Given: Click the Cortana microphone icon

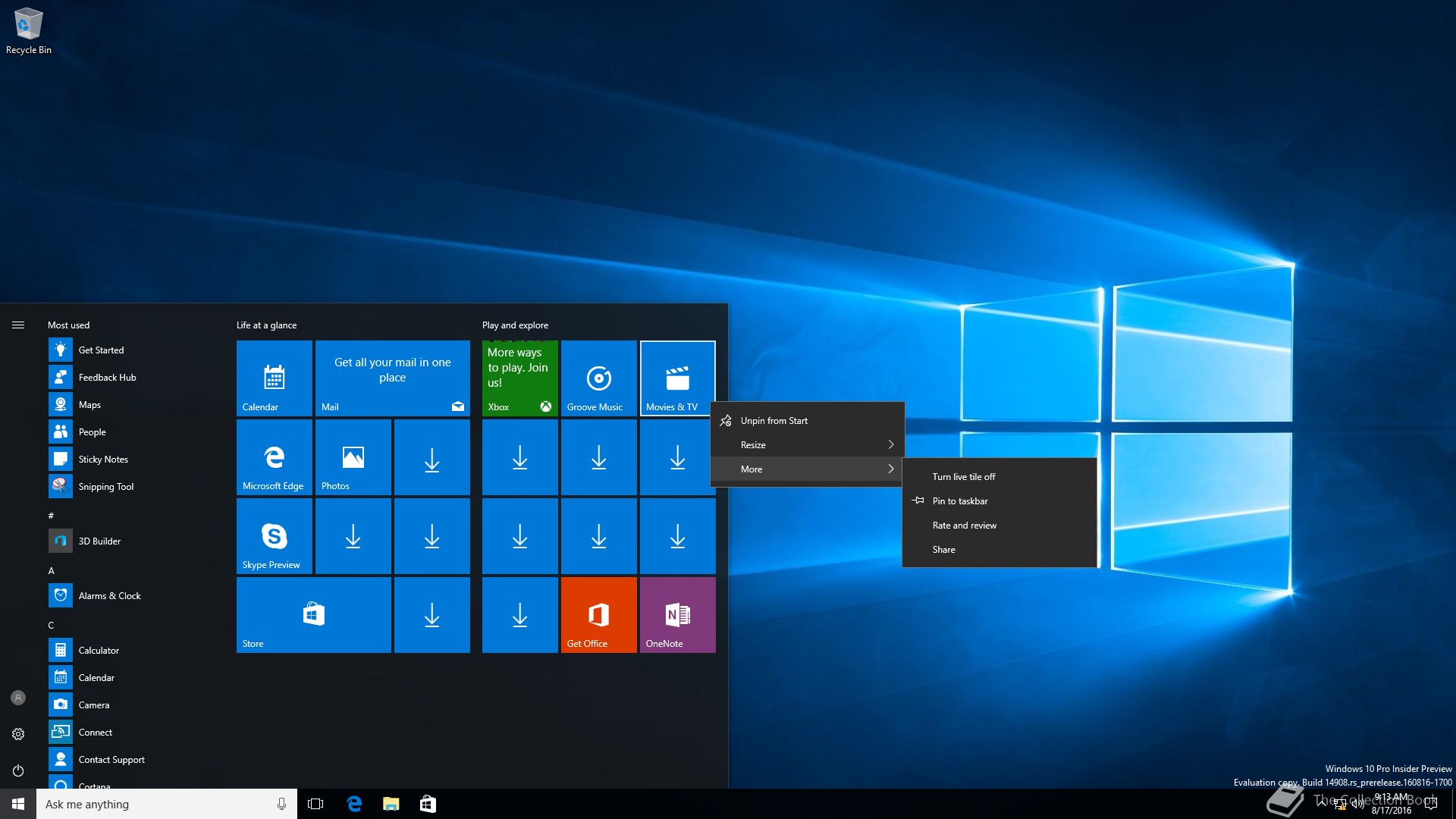Looking at the screenshot, I should point(281,804).
